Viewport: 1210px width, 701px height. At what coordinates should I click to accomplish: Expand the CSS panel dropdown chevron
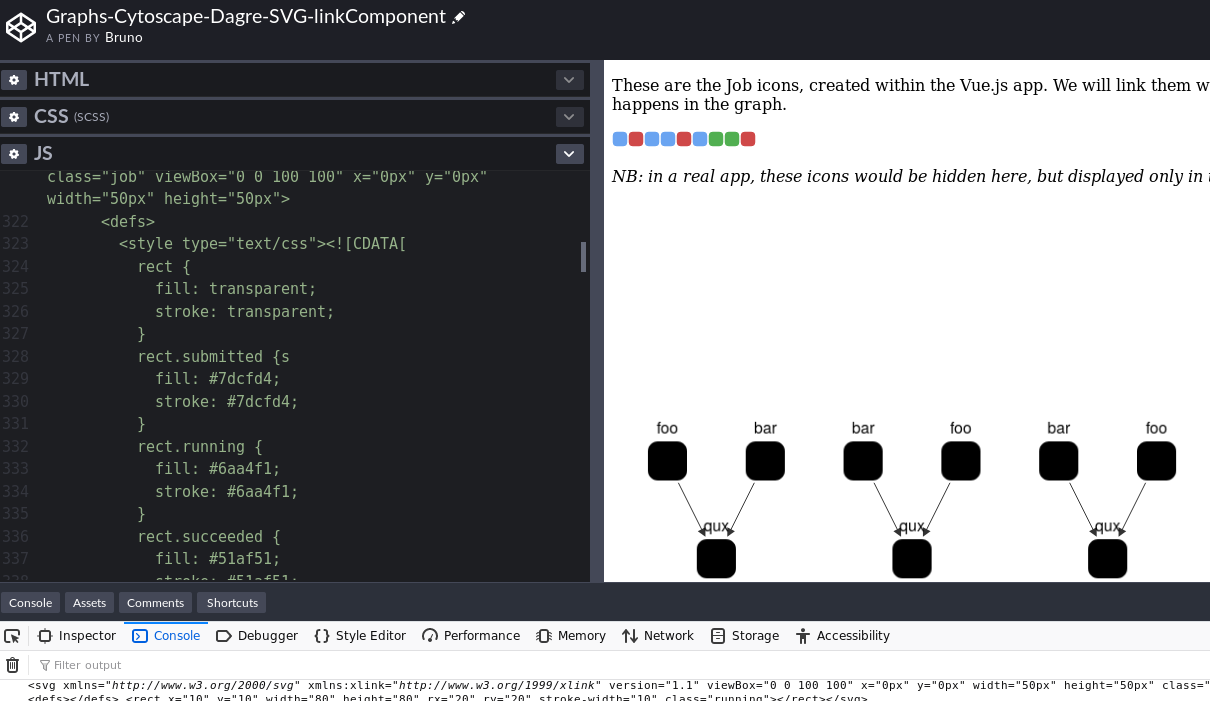(568, 116)
